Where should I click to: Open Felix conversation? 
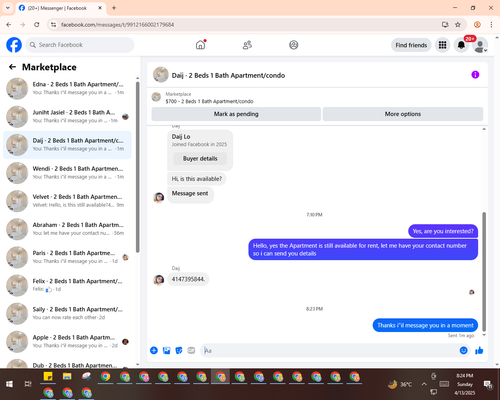tap(67, 285)
